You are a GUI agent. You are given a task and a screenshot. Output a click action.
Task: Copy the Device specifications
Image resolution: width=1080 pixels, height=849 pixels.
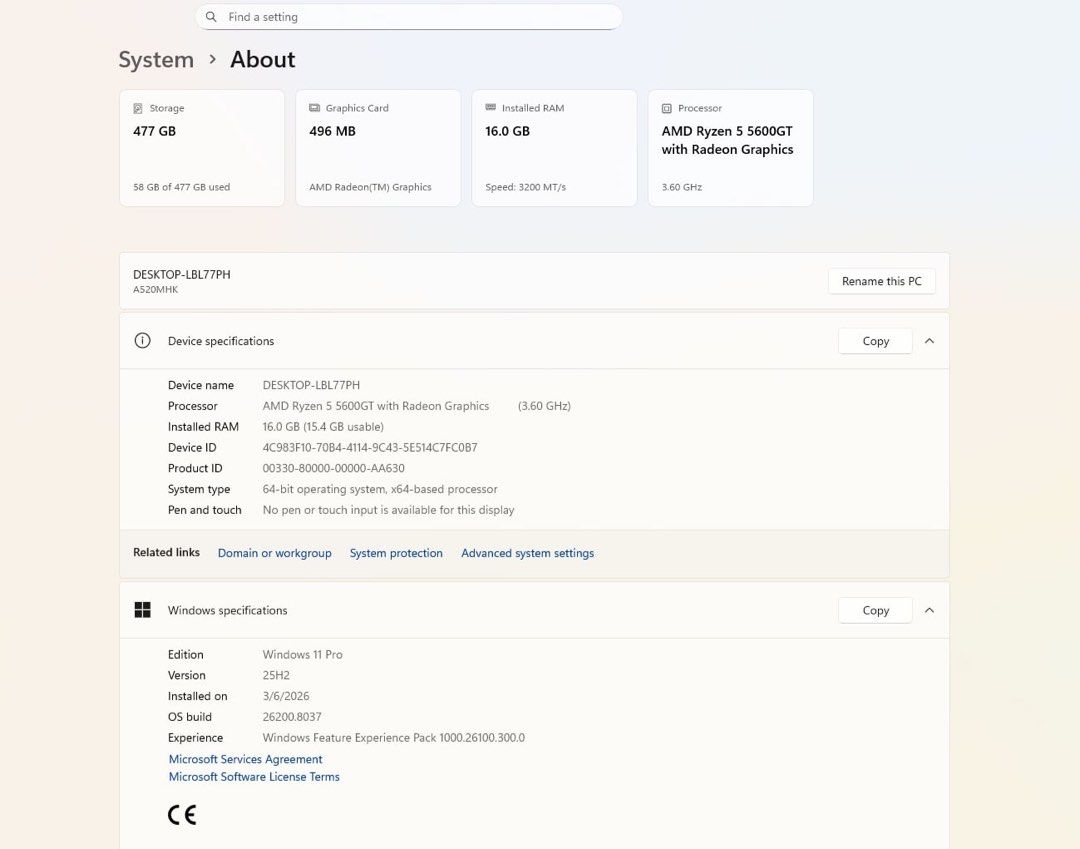[875, 341]
